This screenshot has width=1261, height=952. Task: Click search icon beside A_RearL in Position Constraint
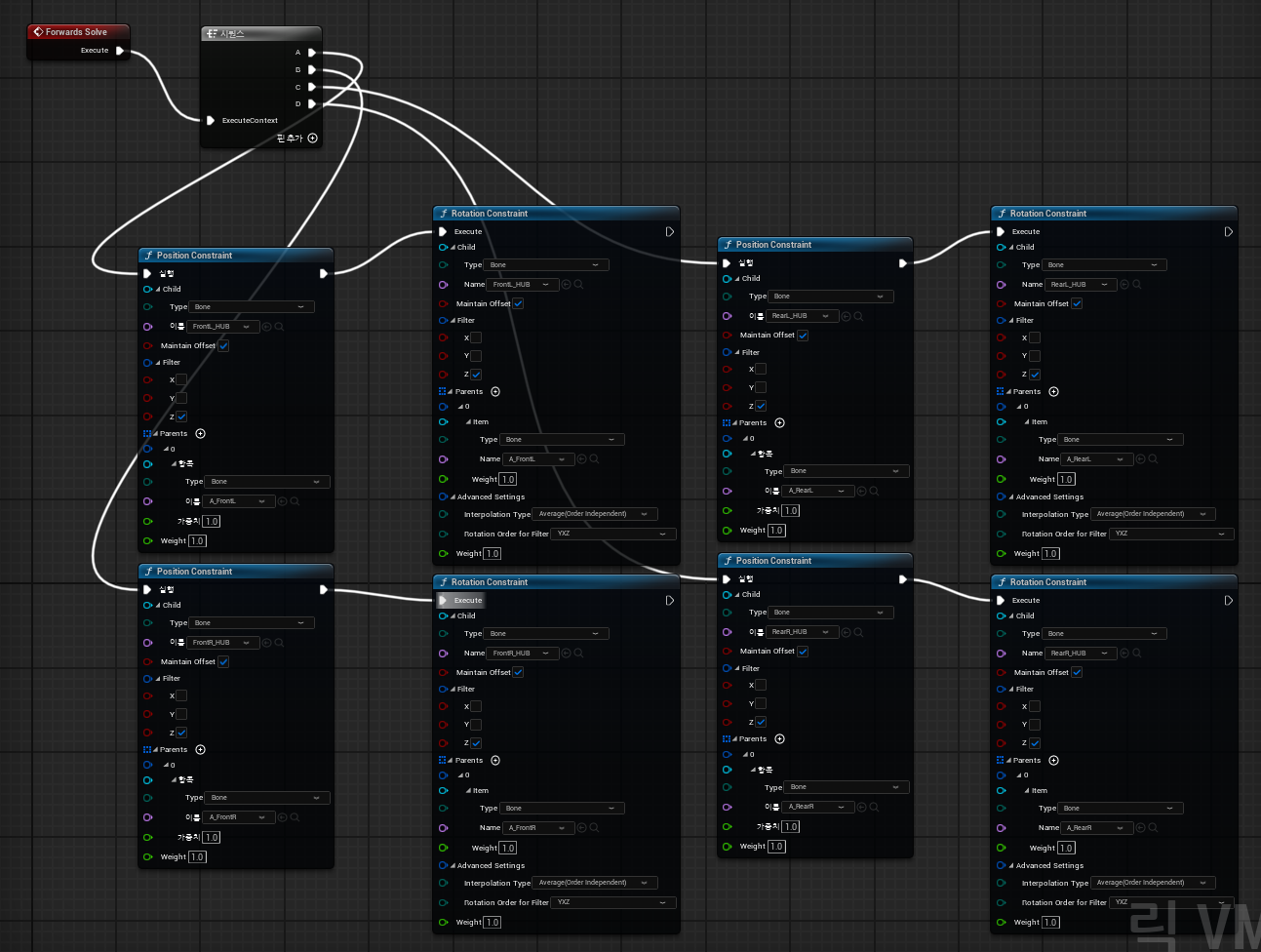click(874, 491)
